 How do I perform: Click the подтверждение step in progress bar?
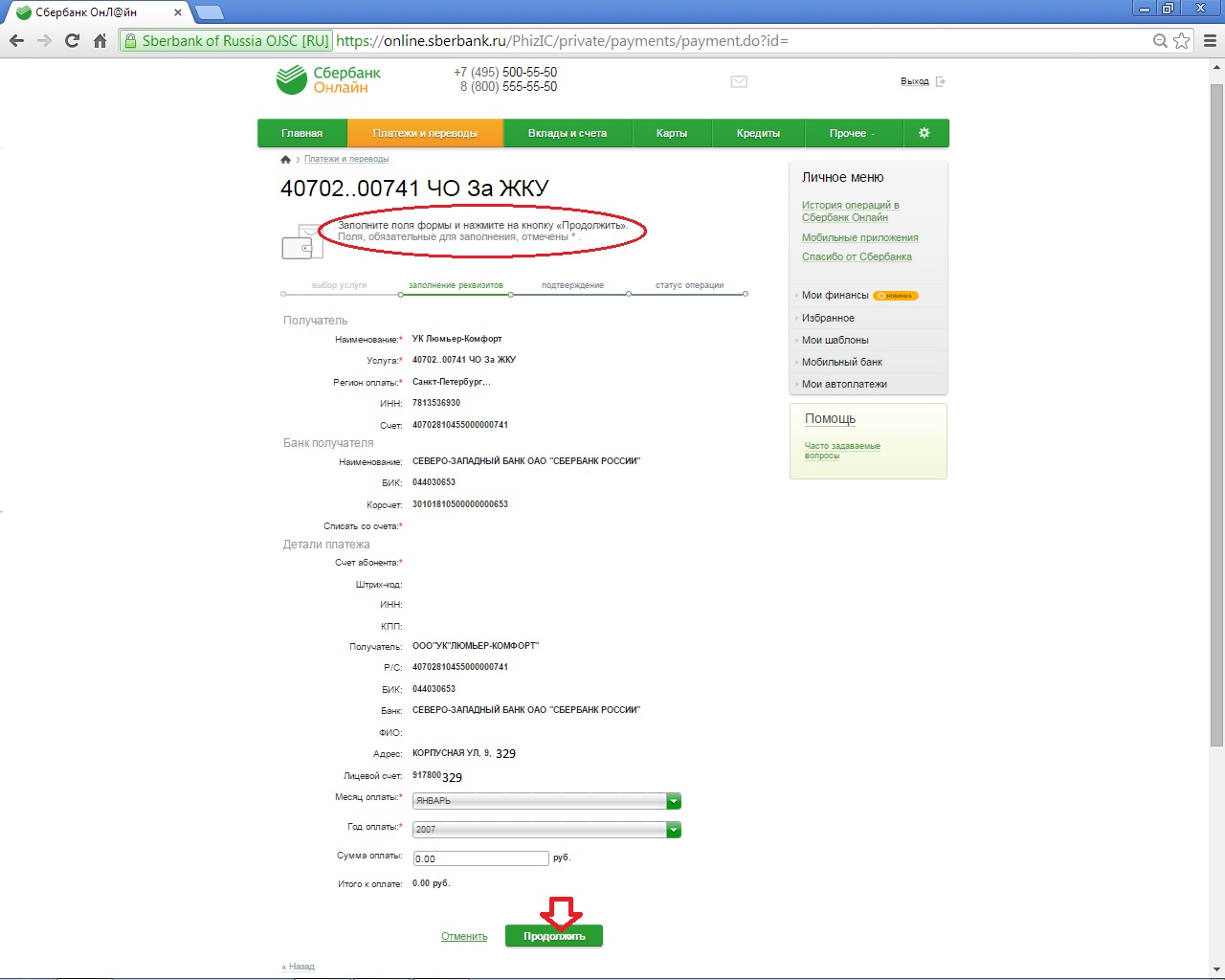(572, 285)
